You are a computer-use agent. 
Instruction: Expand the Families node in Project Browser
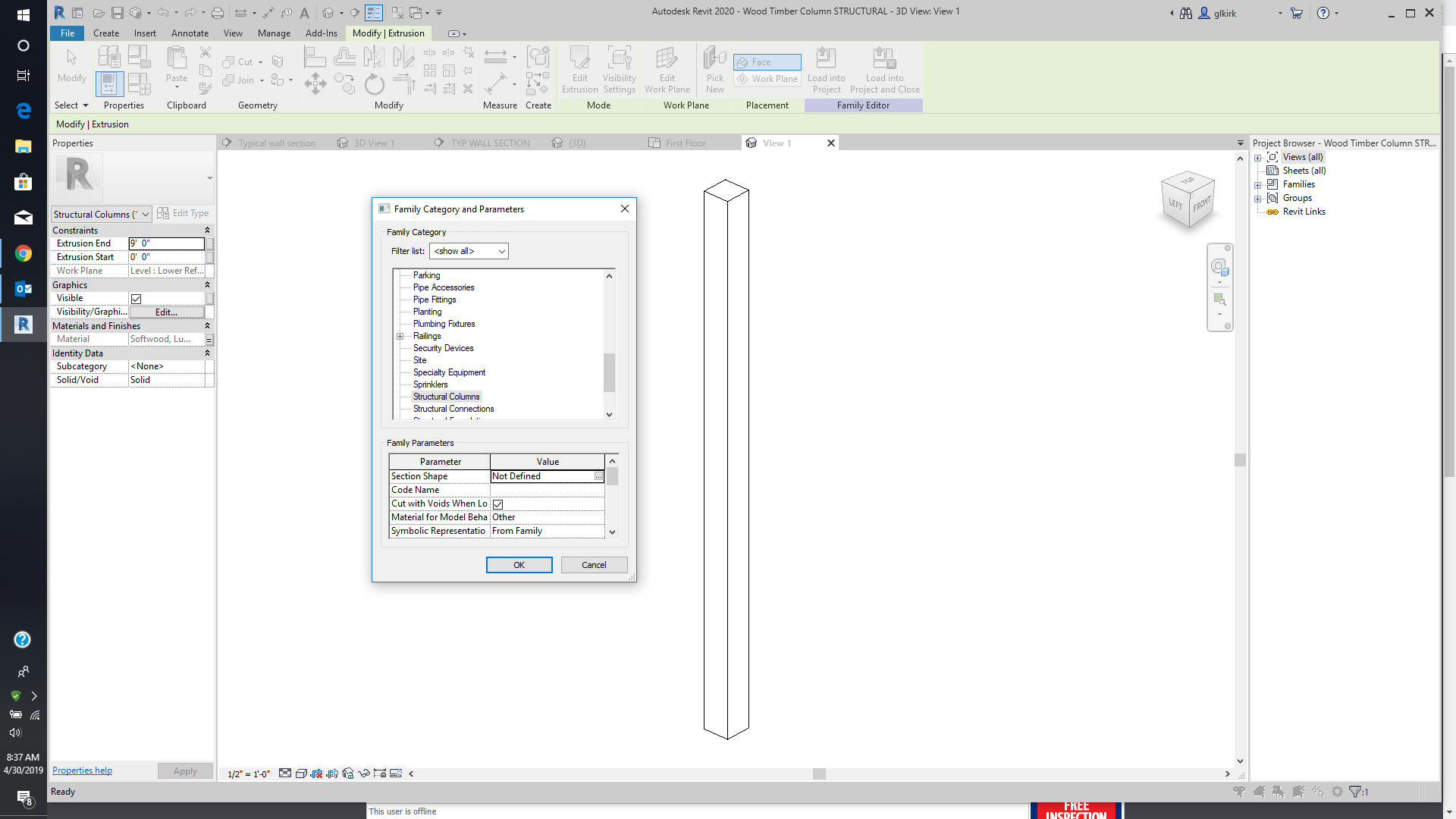[1258, 185]
